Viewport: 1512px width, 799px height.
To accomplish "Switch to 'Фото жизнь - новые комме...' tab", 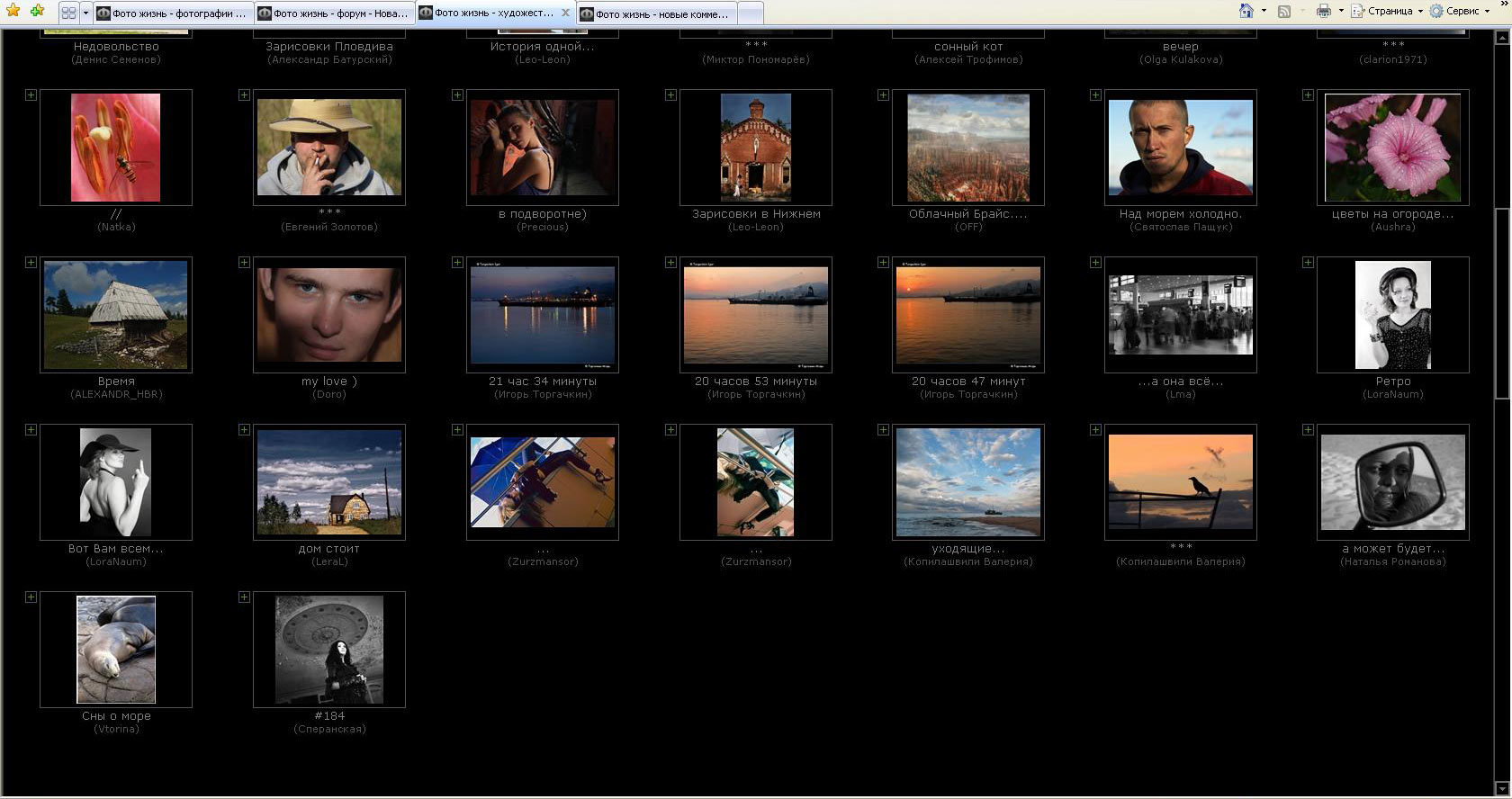I will pos(656,13).
